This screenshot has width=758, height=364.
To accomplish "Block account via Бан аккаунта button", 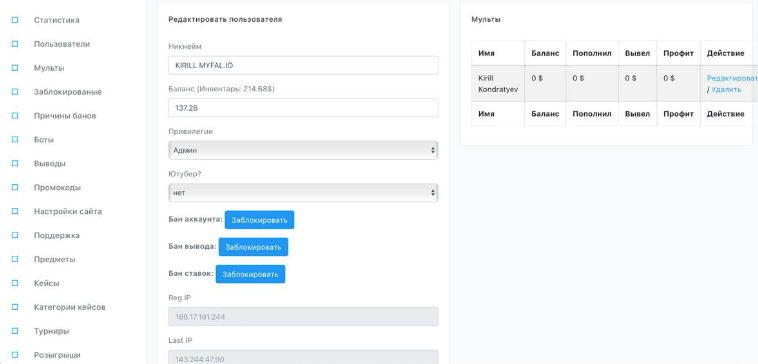I will [259, 220].
